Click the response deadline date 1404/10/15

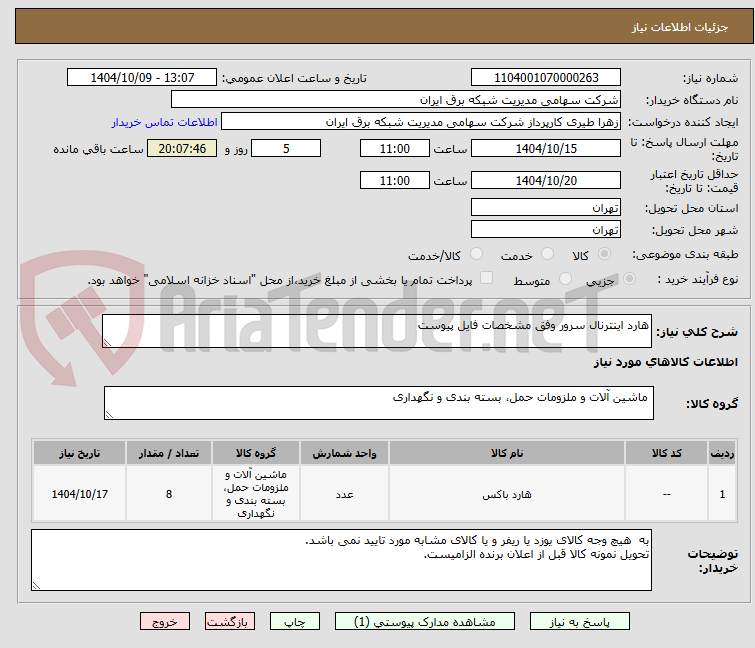546,148
